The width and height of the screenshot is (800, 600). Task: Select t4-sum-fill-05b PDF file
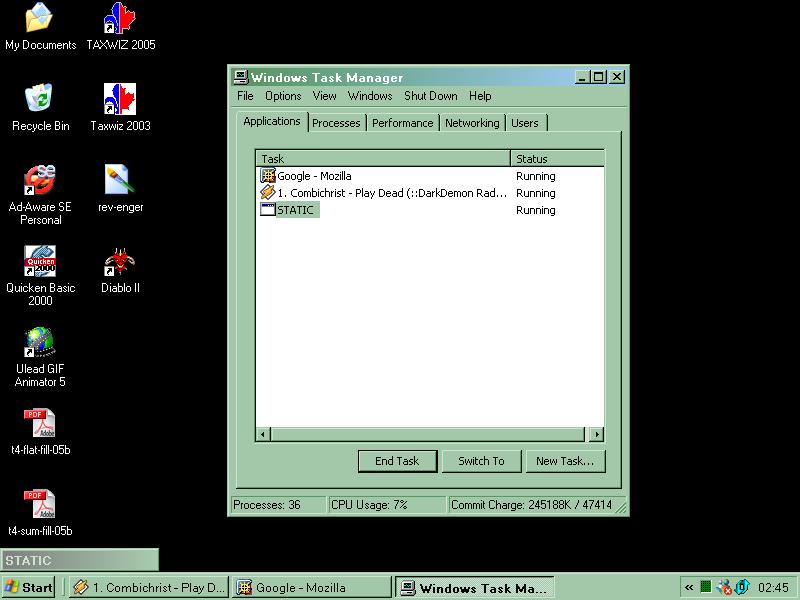click(40, 513)
